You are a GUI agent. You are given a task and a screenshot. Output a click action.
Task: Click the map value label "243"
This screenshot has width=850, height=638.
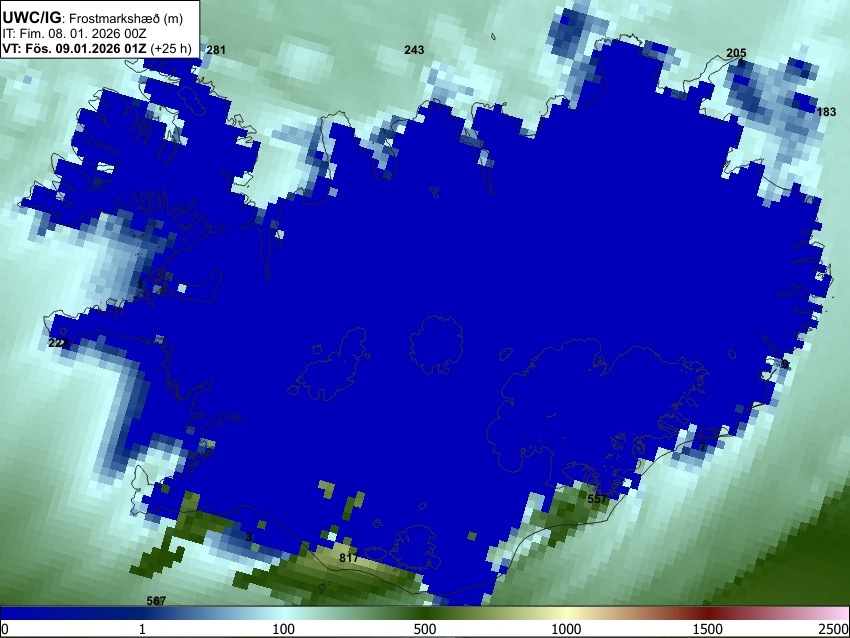click(414, 50)
